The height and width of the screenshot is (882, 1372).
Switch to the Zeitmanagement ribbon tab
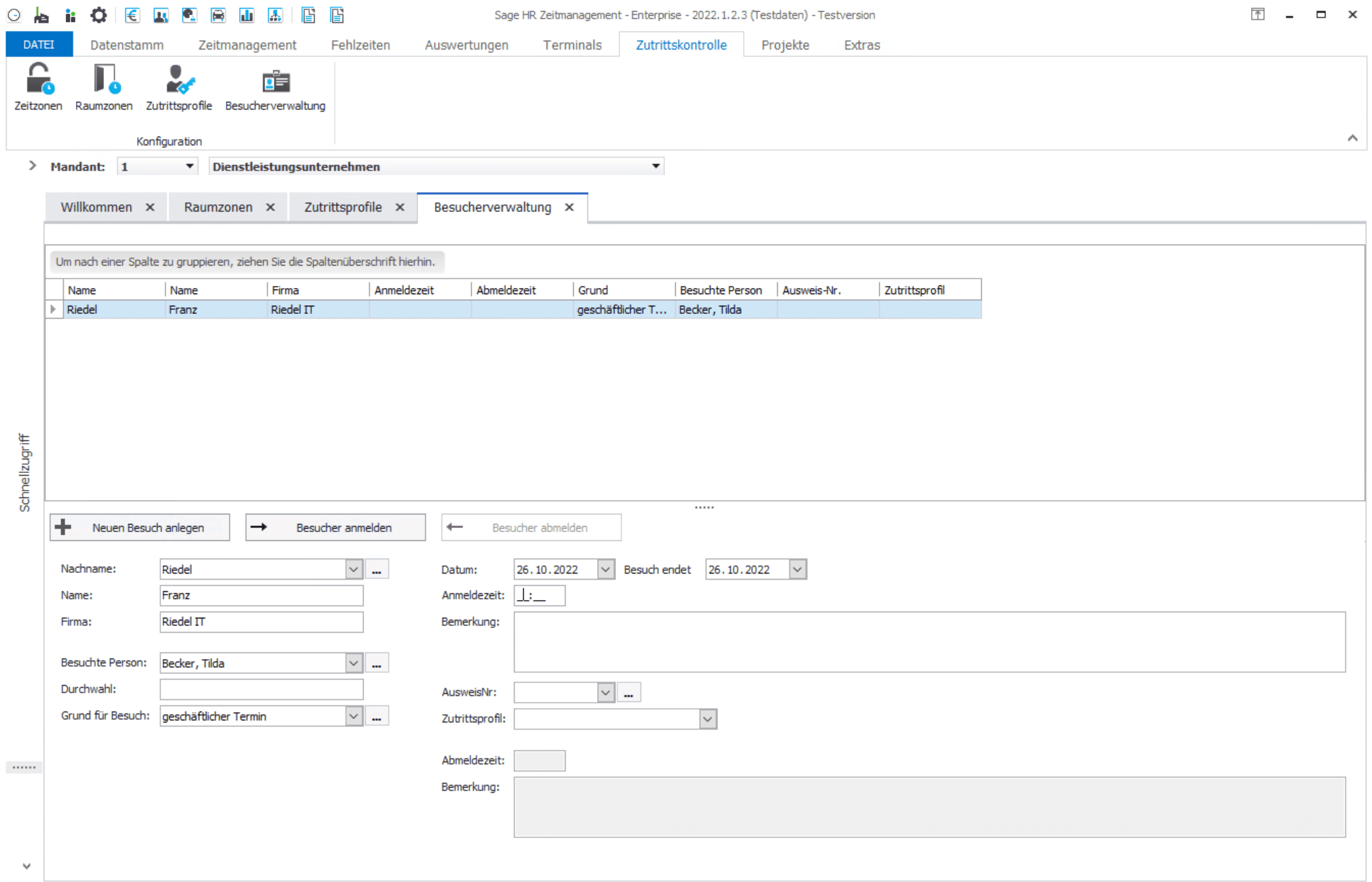click(x=247, y=45)
